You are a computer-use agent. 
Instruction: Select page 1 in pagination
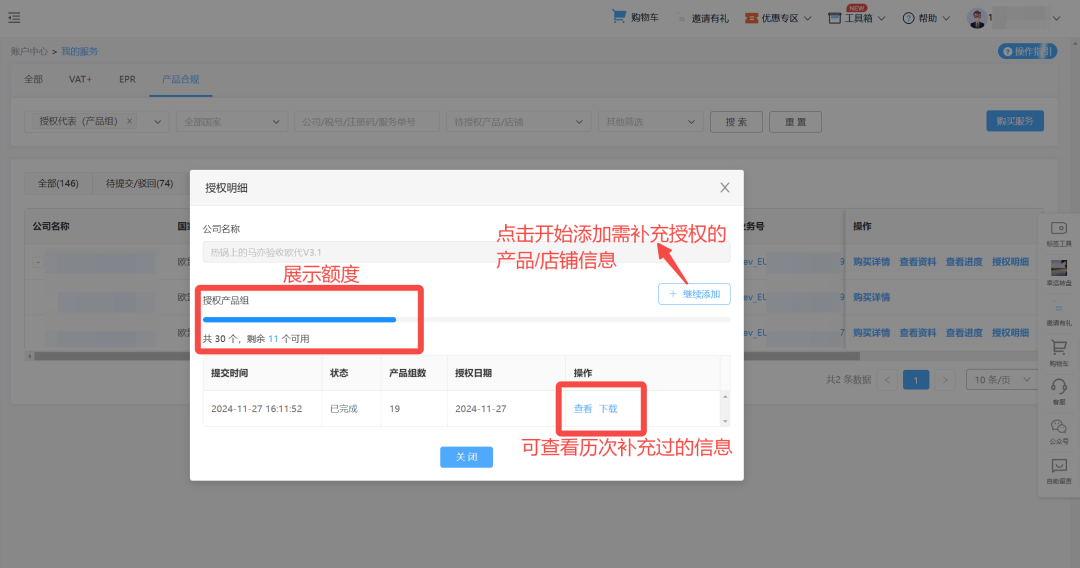coord(915,380)
